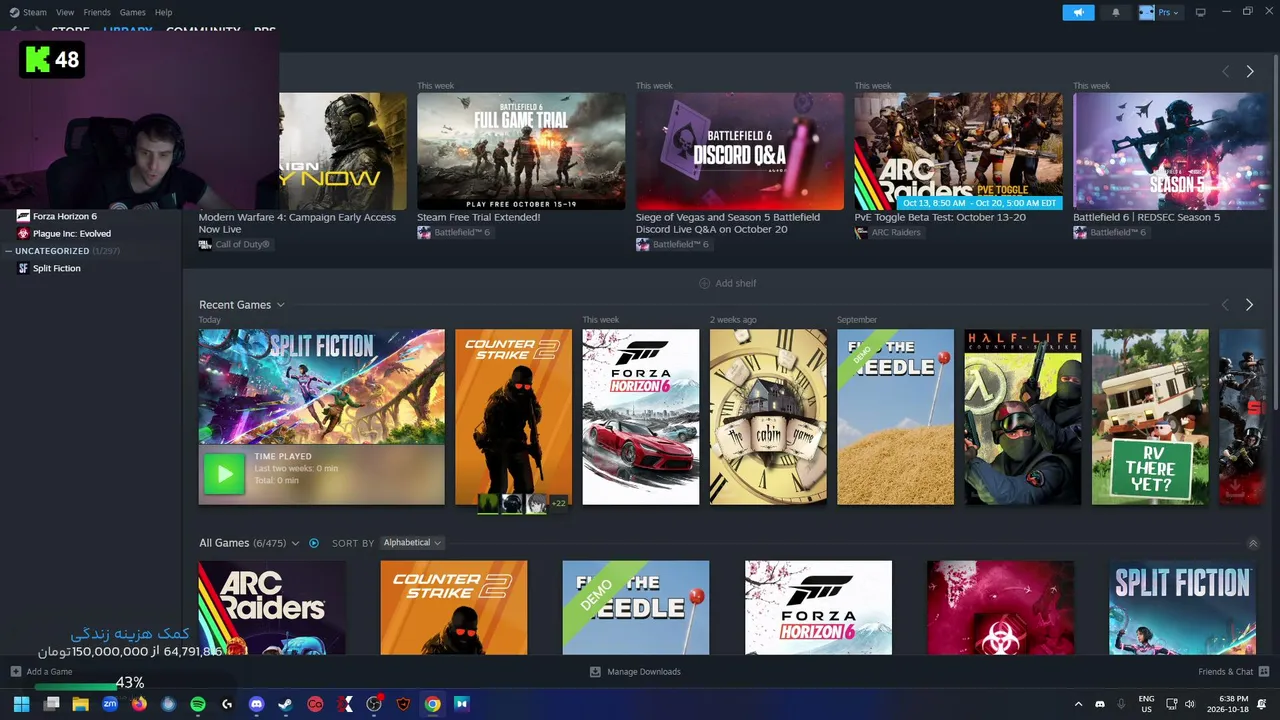Click Add a Game plus icon
This screenshot has width=1280, height=720.
[x=15, y=672]
